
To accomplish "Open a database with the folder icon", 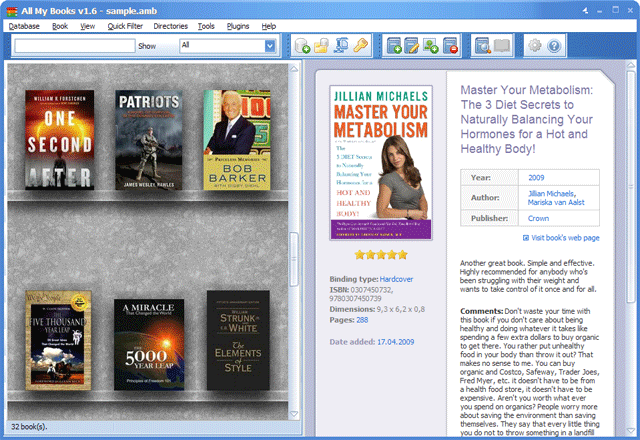I will pyautogui.click(x=322, y=46).
